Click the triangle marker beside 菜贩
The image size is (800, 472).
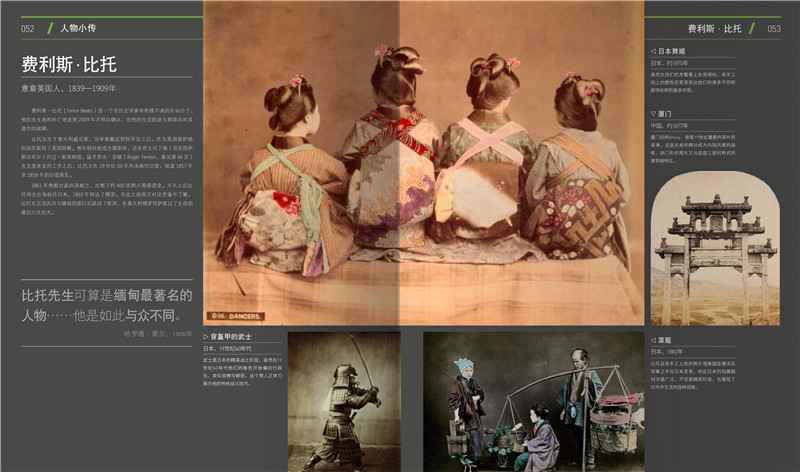tap(653, 340)
